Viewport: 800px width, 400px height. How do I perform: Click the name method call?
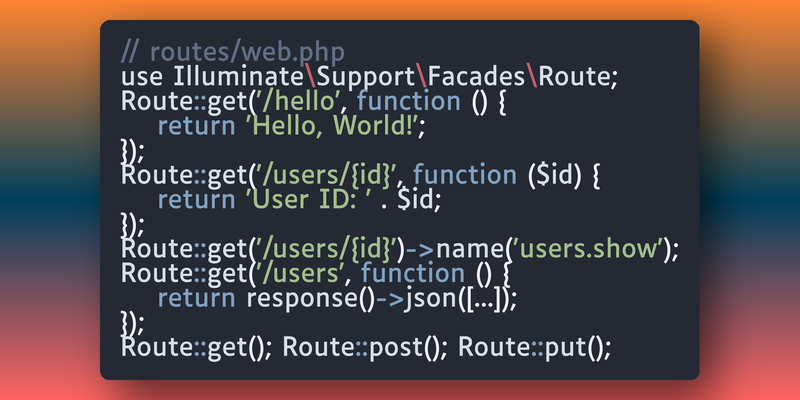pyautogui.click(x=469, y=248)
